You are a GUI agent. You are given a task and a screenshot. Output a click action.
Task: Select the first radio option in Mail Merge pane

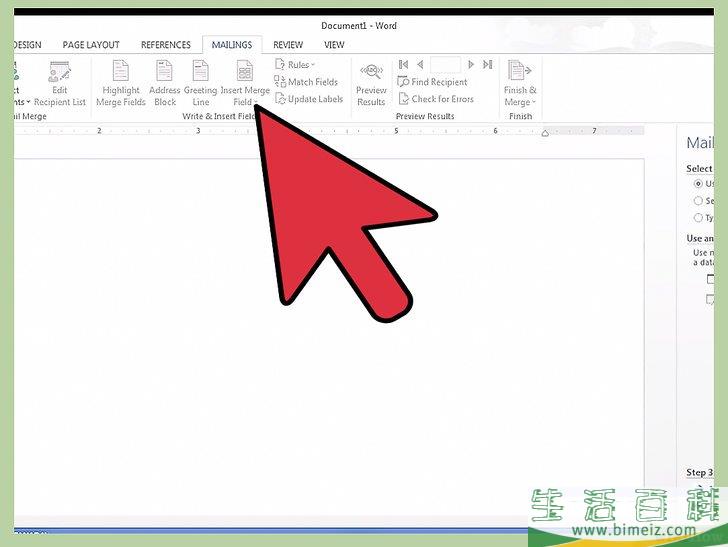pos(698,183)
